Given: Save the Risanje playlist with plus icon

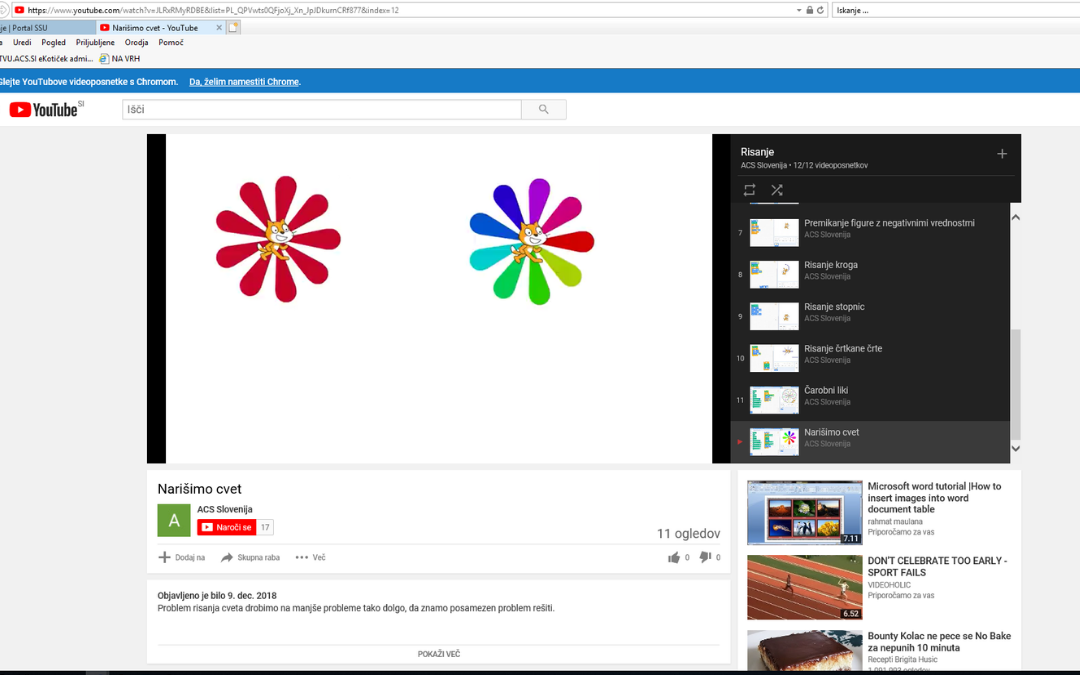Looking at the screenshot, I should pos(1002,154).
